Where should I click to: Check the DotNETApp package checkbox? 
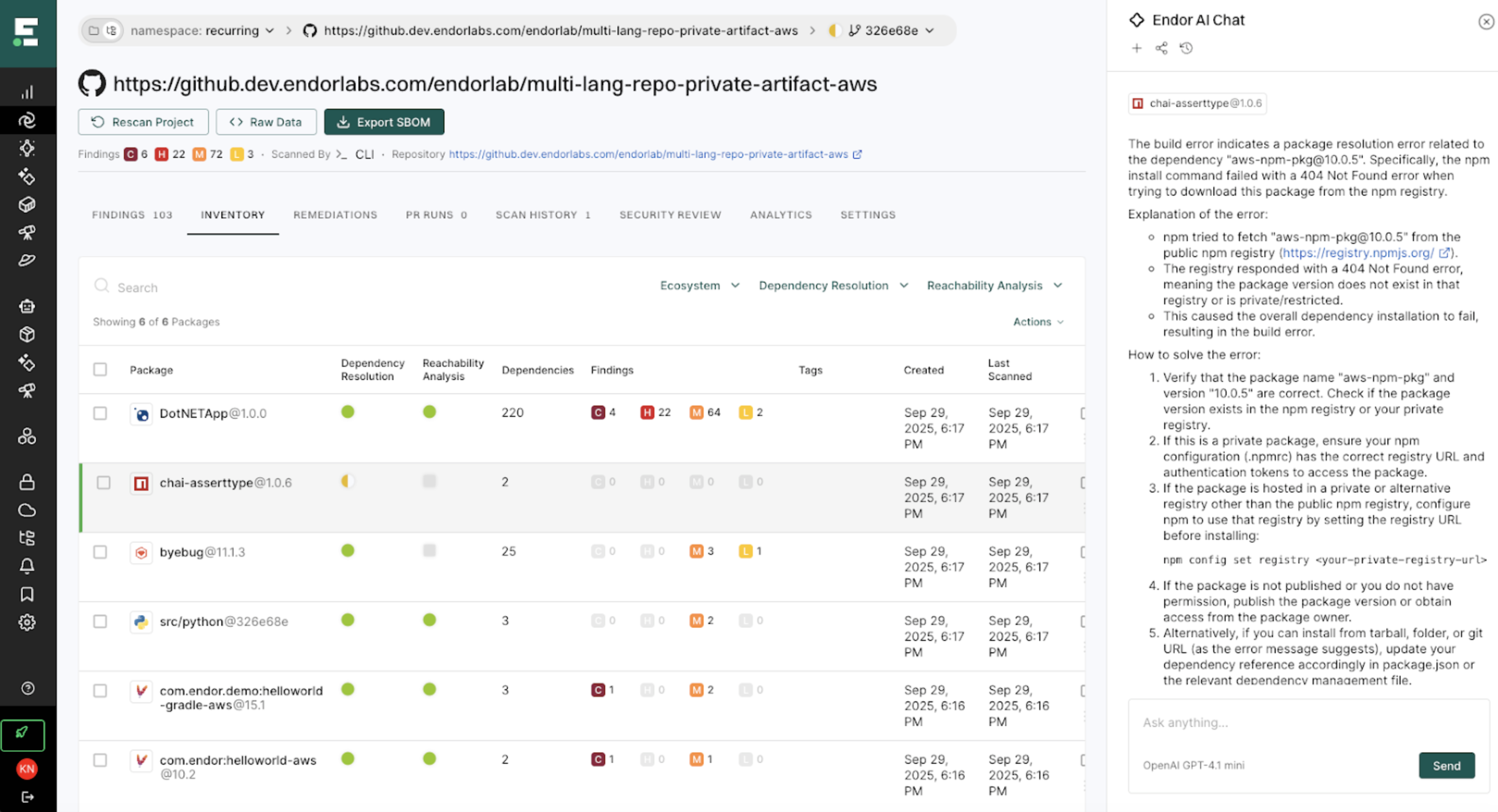[x=100, y=413]
